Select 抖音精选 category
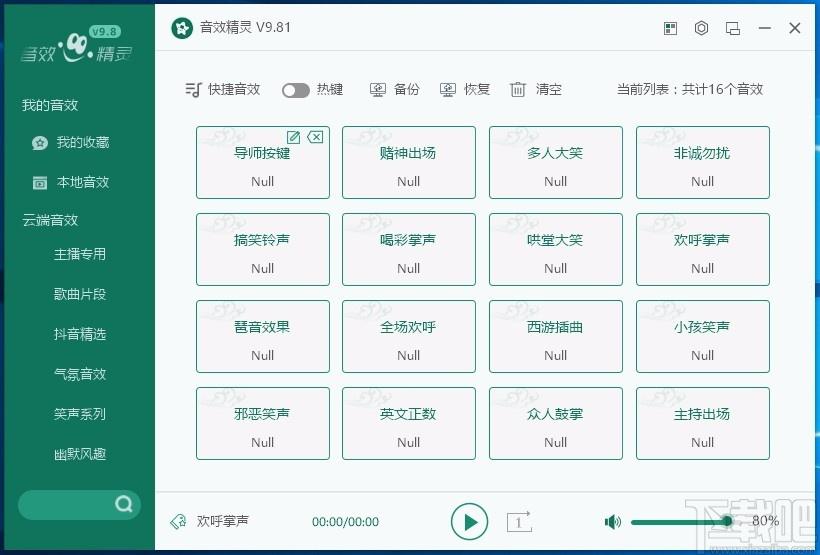Screen dimensions: 820x555 (80, 334)
